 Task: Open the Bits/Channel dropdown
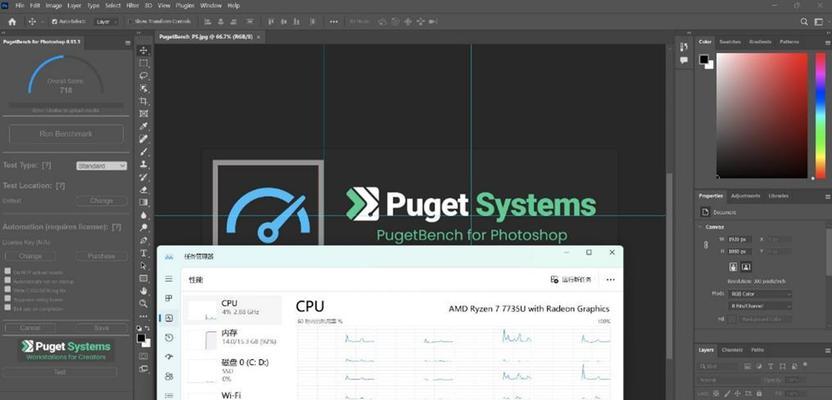(x=760, y=306)
